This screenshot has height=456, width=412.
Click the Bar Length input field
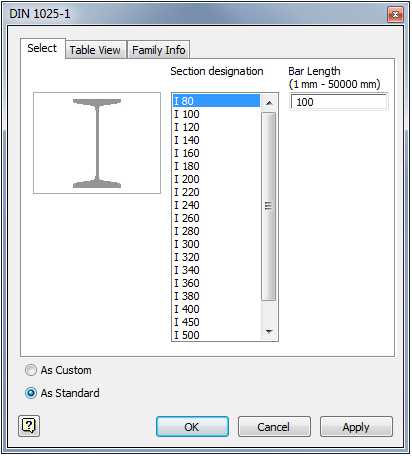pos(338,102)
